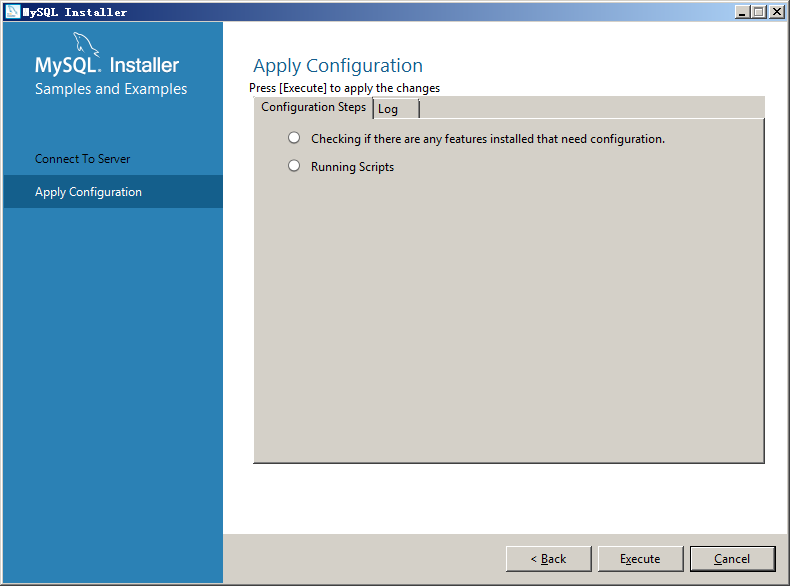Screen dimensions: 790x586
Task: Click 'Checking if there are any features' text
Action: pos(488,139)
